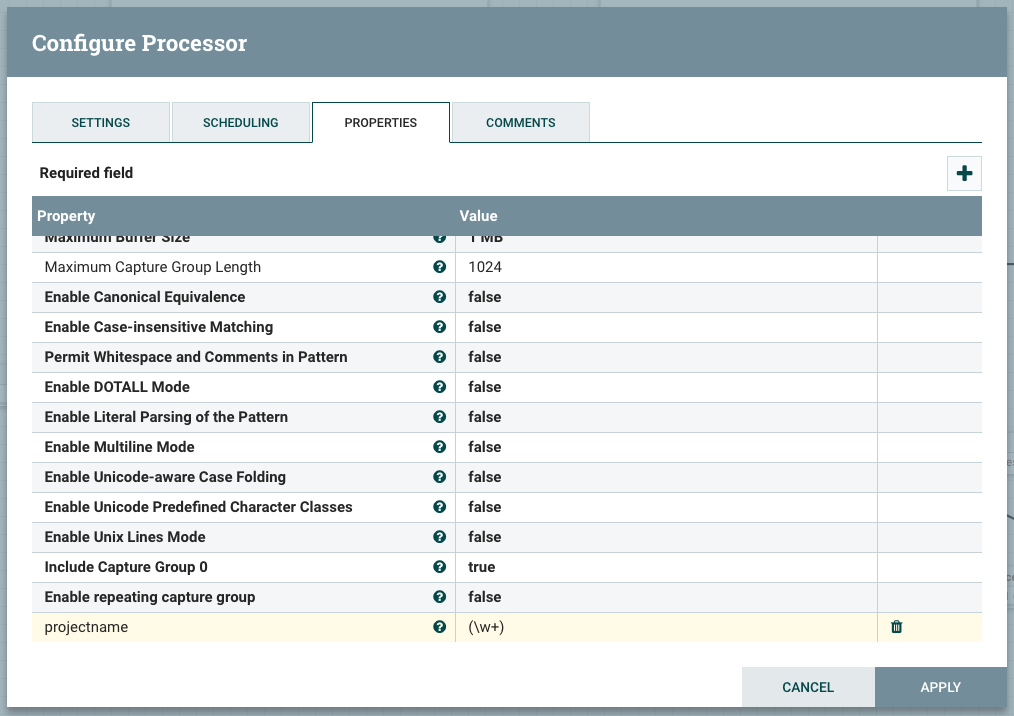Select the Properties tab

click(380, 122)
